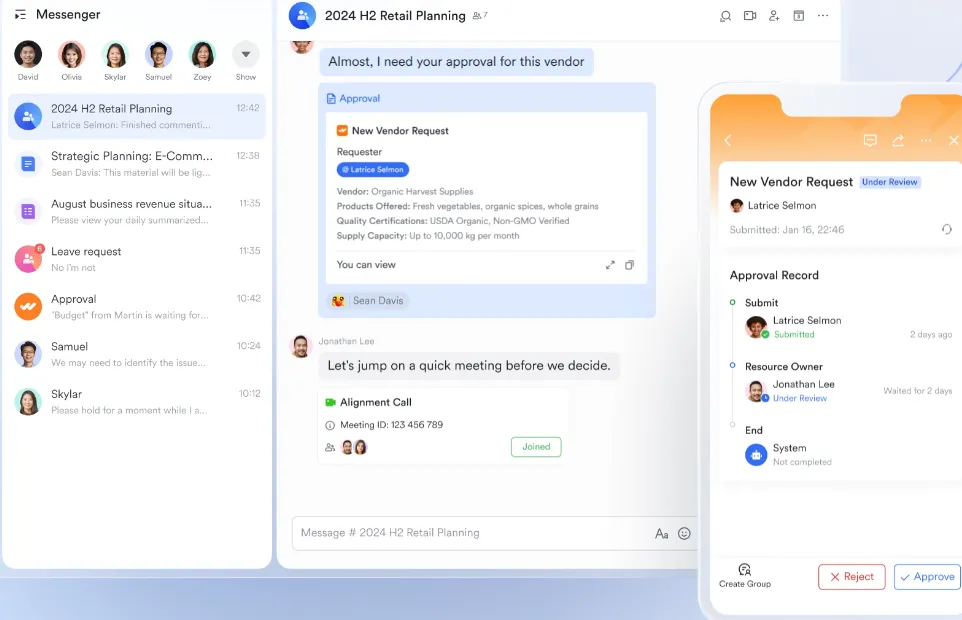This screenshot has width=962, height=620.
Task: Click the Reject button
Action: pyautogui.click(x=852, y=576)
